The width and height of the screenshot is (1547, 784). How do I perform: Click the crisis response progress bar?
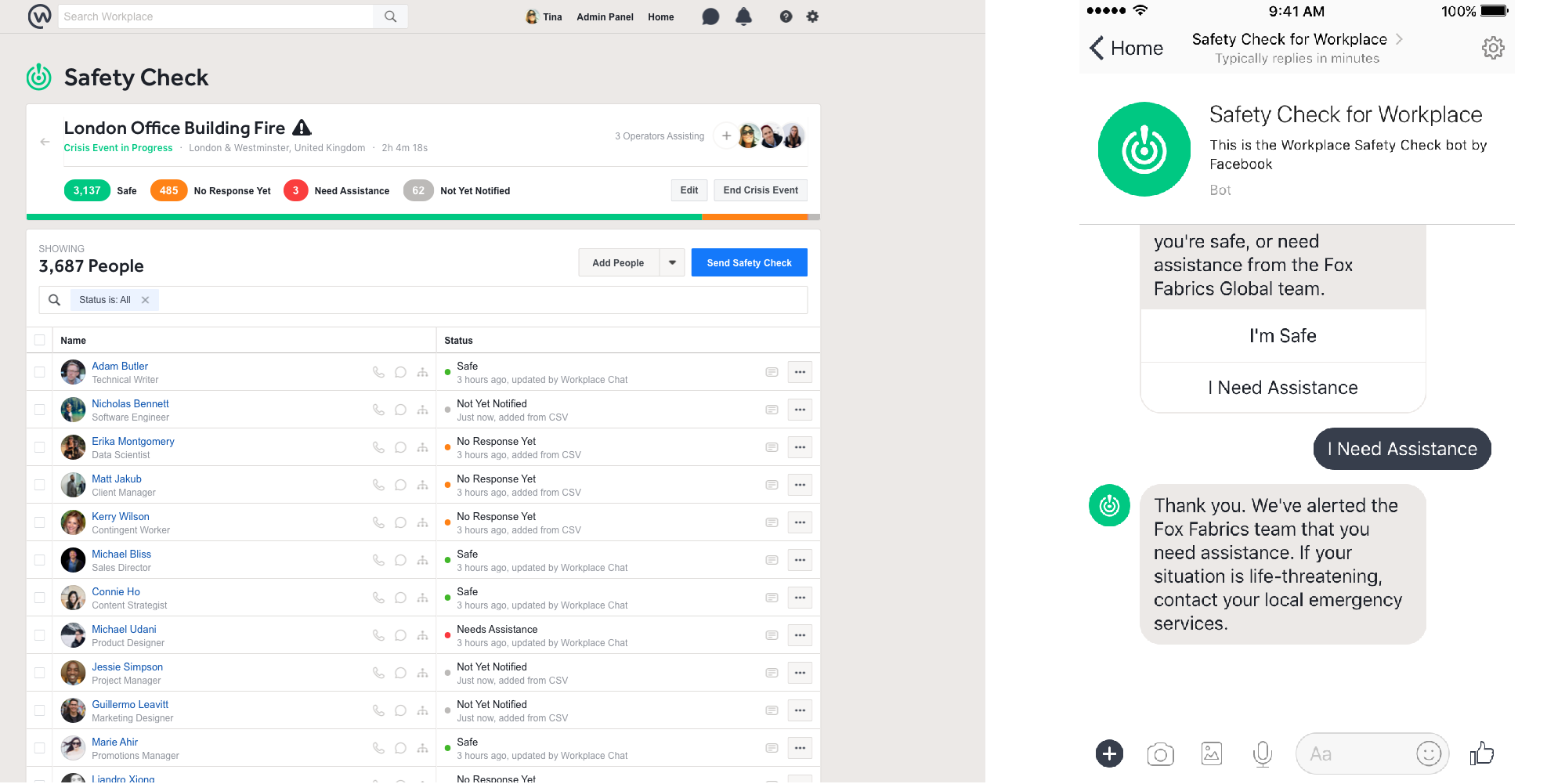tap(423, 217)
